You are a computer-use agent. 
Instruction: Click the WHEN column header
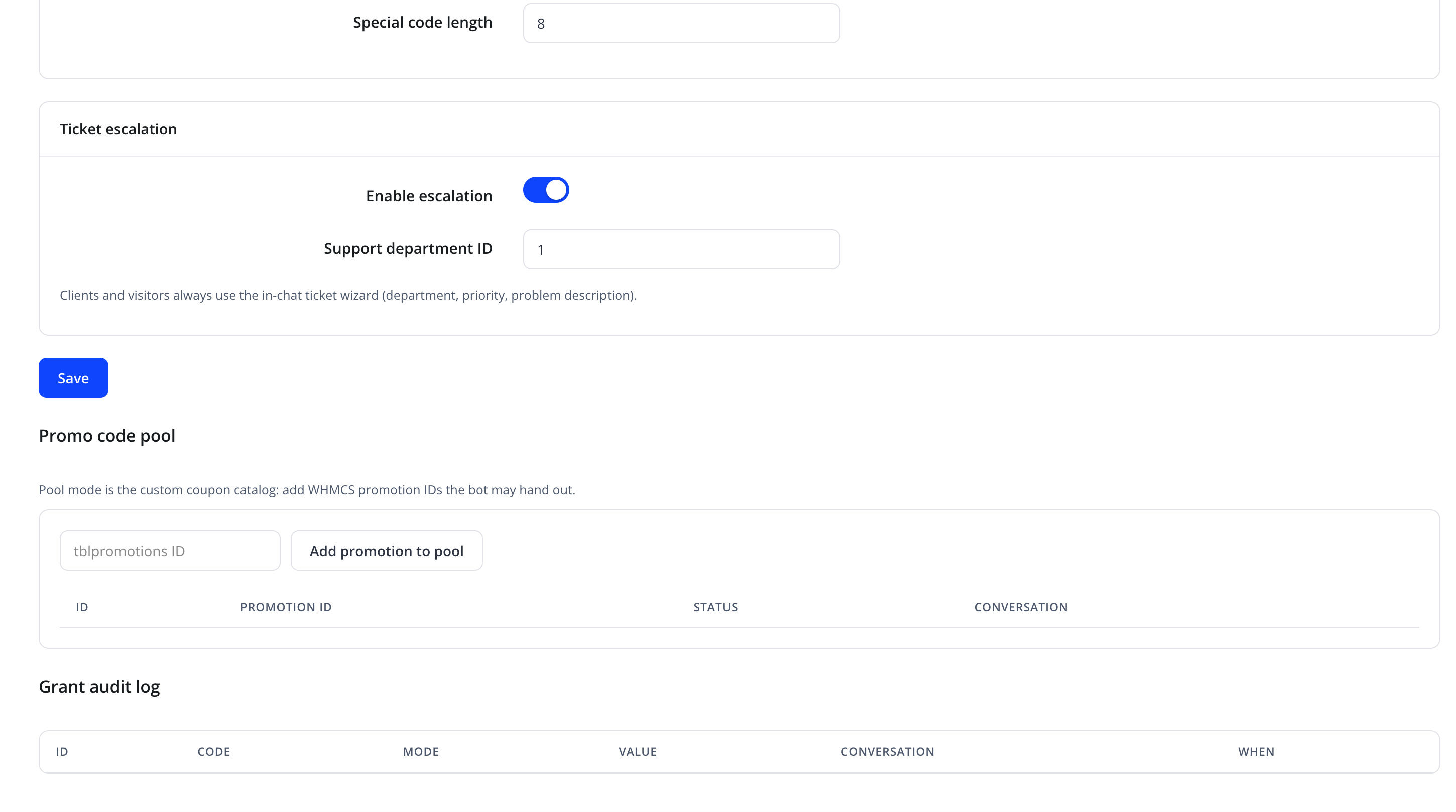coord(1256,752)
